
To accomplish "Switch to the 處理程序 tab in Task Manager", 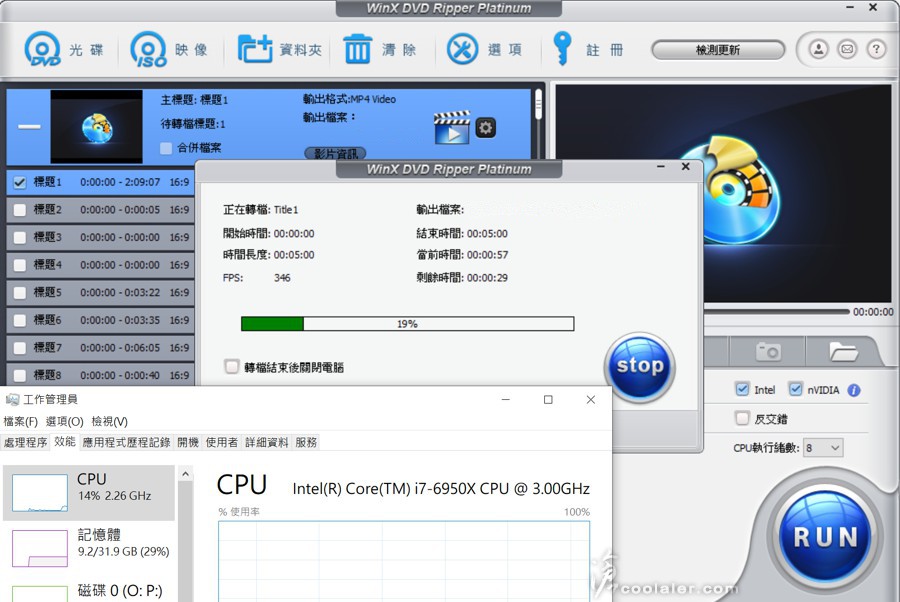I will coord(25,442).
